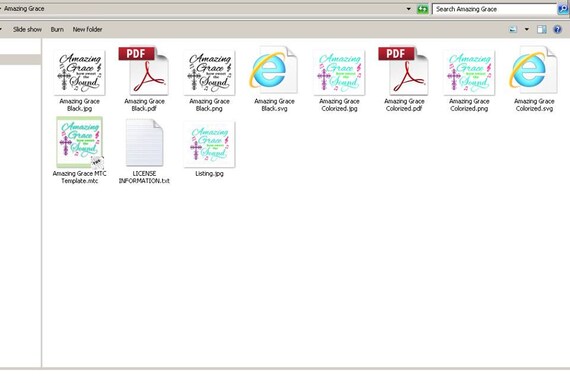Select Amazing Grace Colorized.pdf icon
This screenshot has height=383, width=570.
(404, 71)
